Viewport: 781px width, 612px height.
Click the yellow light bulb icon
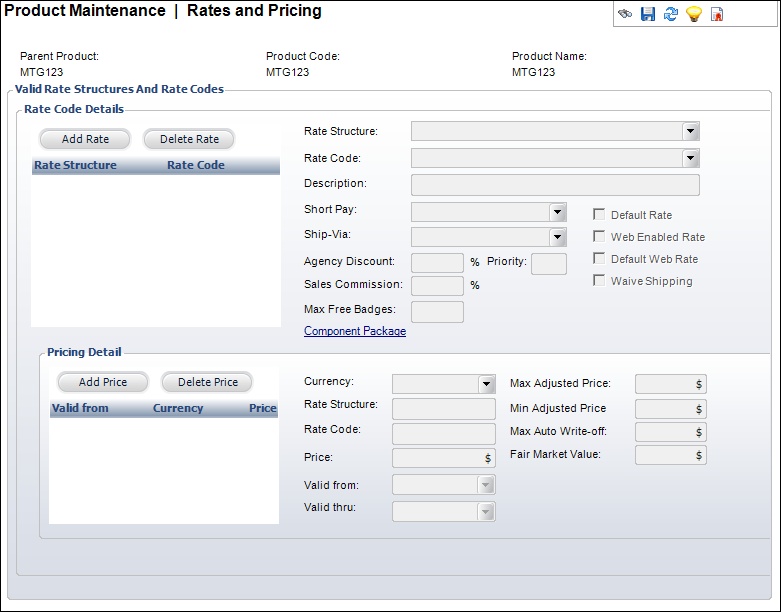click(x=693, y=14)
